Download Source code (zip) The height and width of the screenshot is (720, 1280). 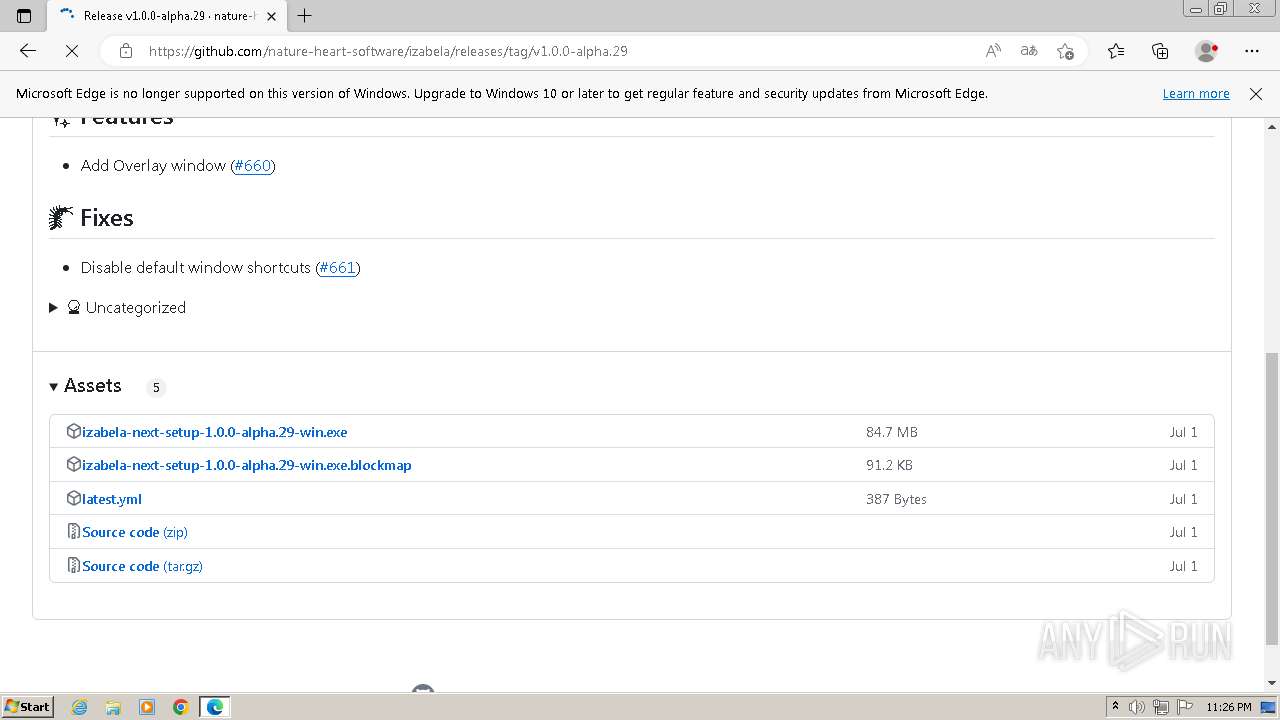135,532
